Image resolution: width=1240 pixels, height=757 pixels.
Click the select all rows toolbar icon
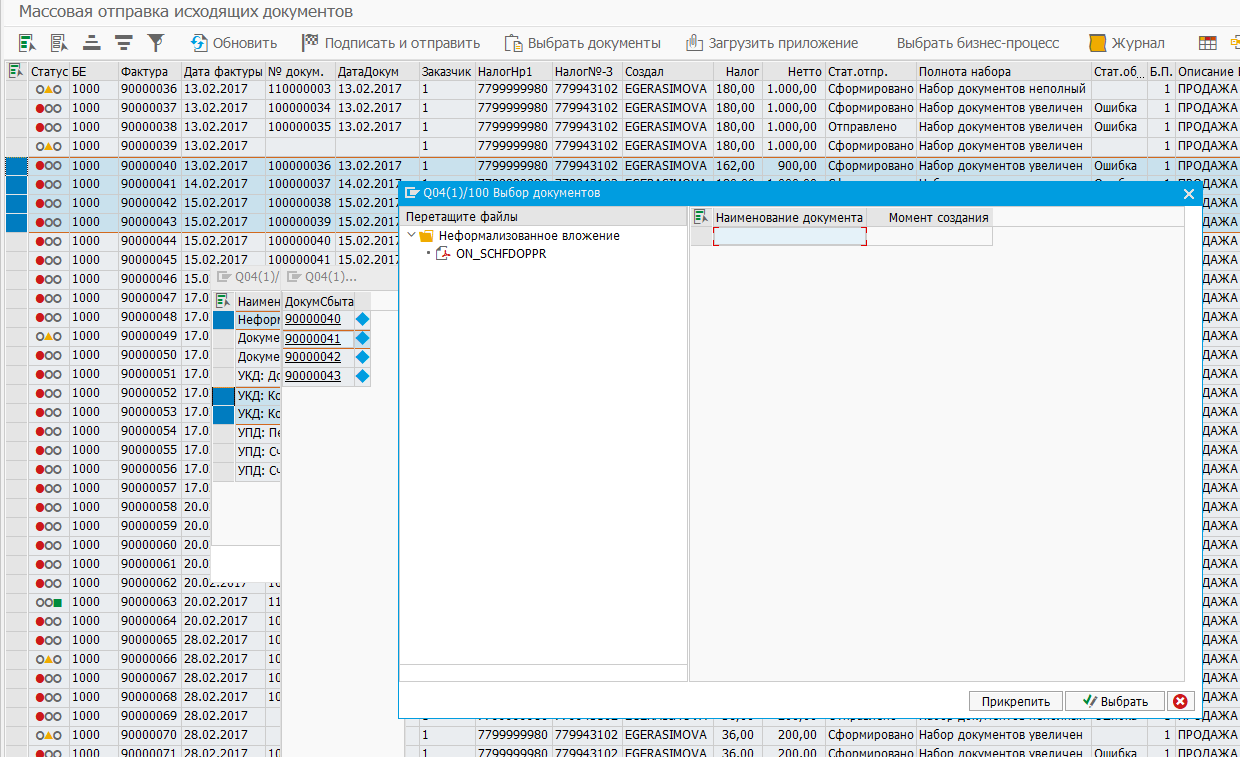[x=27, y=43]
